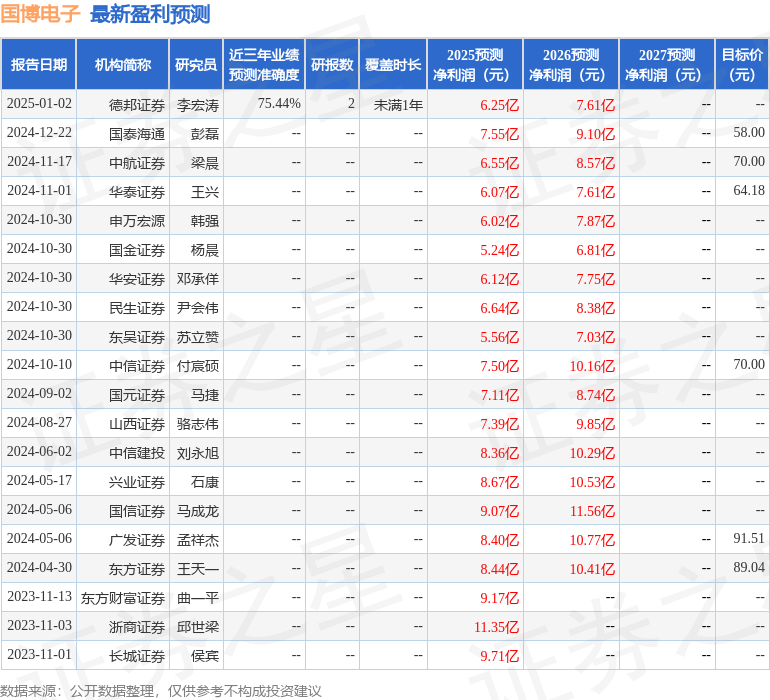The image size is (770, 700).
Task: Open the 德邦证券 institution entry
Action: [x=137, y=104]
